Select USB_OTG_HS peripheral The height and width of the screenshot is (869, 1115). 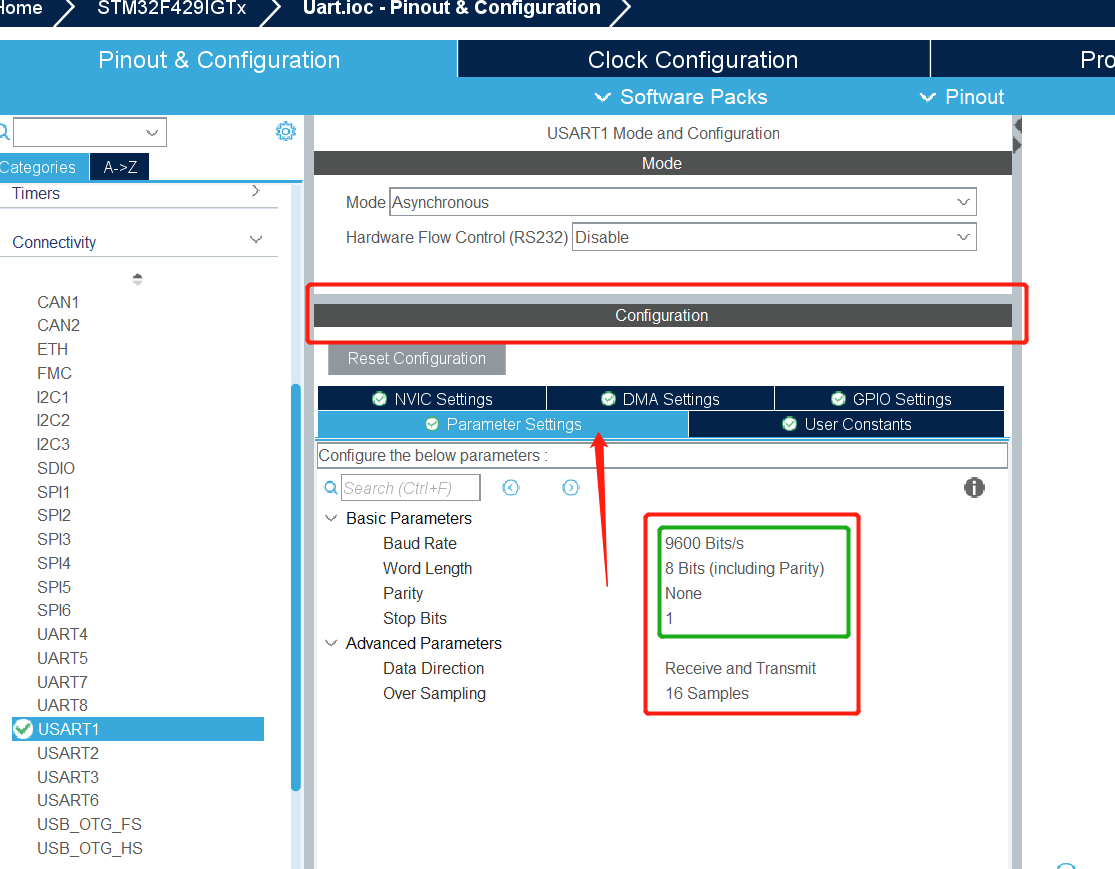point(90,848)
